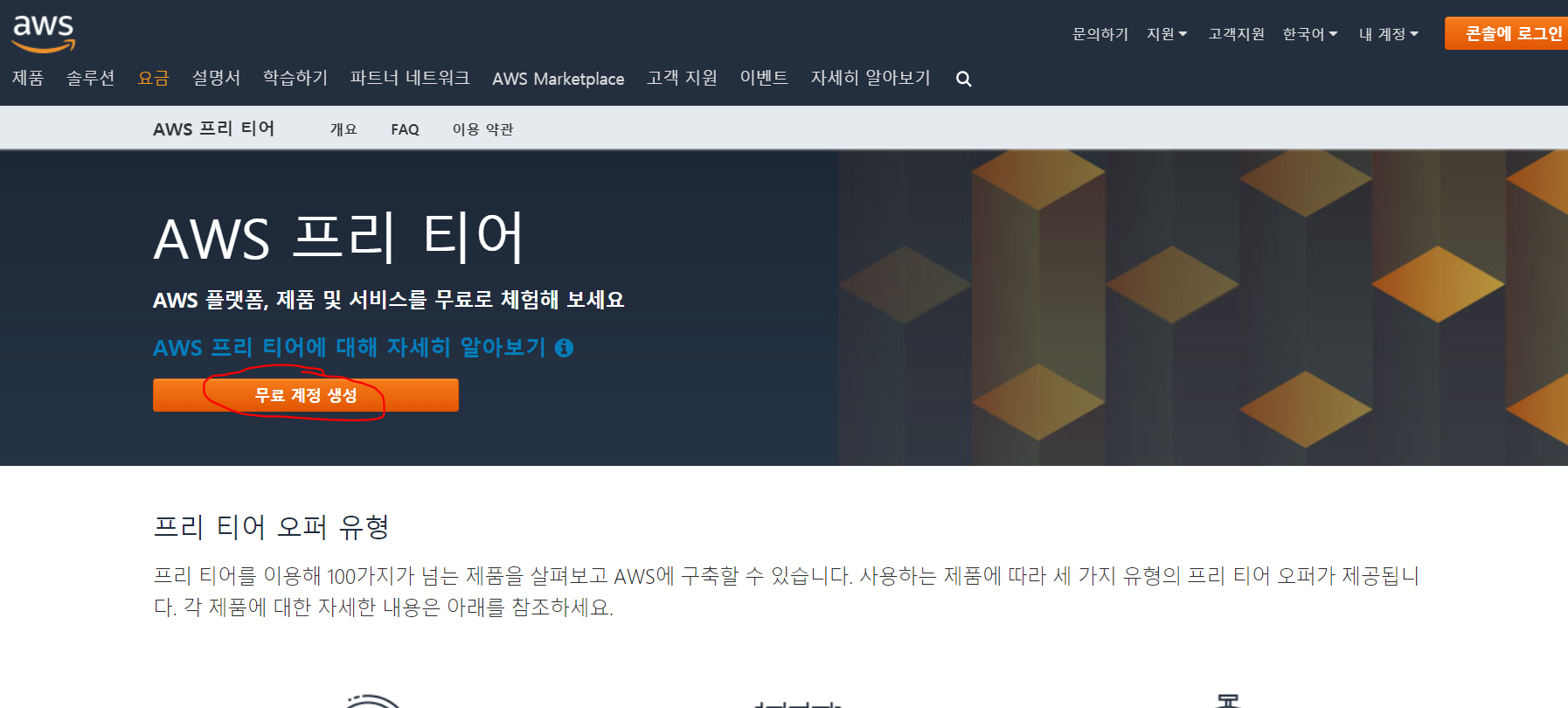Open the 자세히 알아보기 navigation item
Screen dimensions: 1568x708
point(871,78)
